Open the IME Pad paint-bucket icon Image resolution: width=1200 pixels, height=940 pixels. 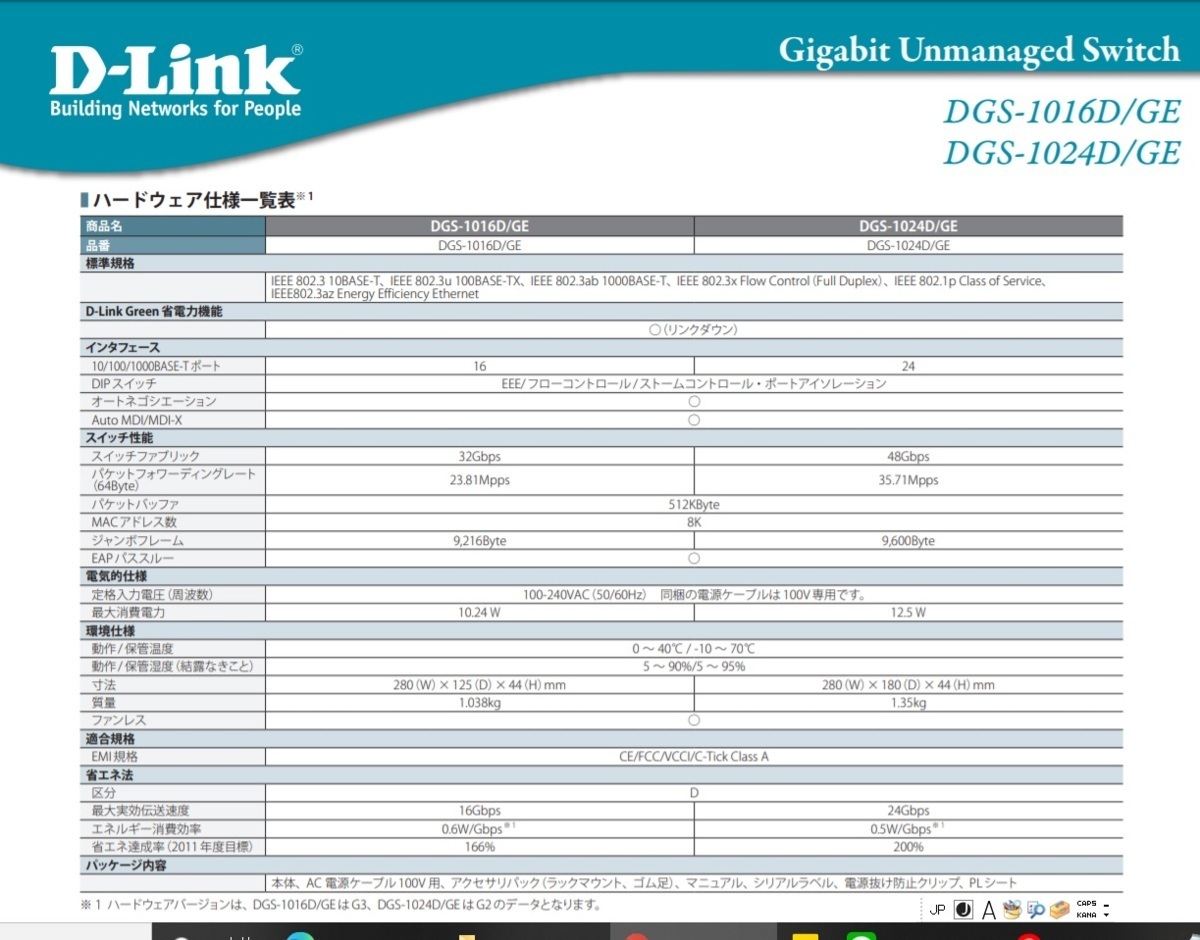tap(1012, 909)
